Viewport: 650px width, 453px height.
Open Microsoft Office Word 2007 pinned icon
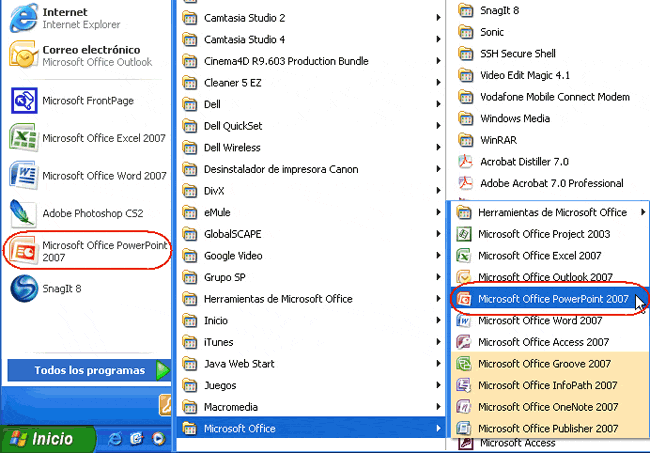coord(23,175)
